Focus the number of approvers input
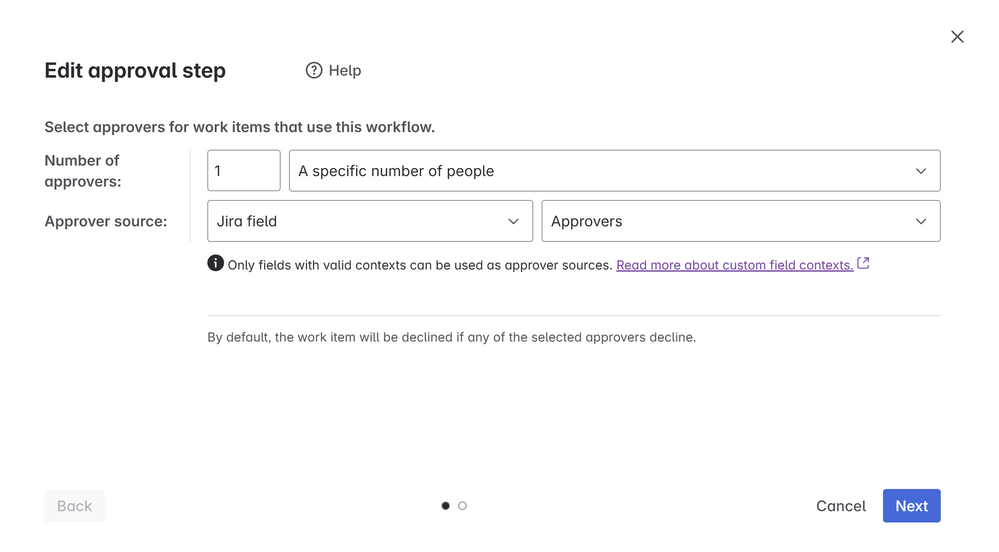The width and height of the screenshot is (999, 552). click(243, 171)
